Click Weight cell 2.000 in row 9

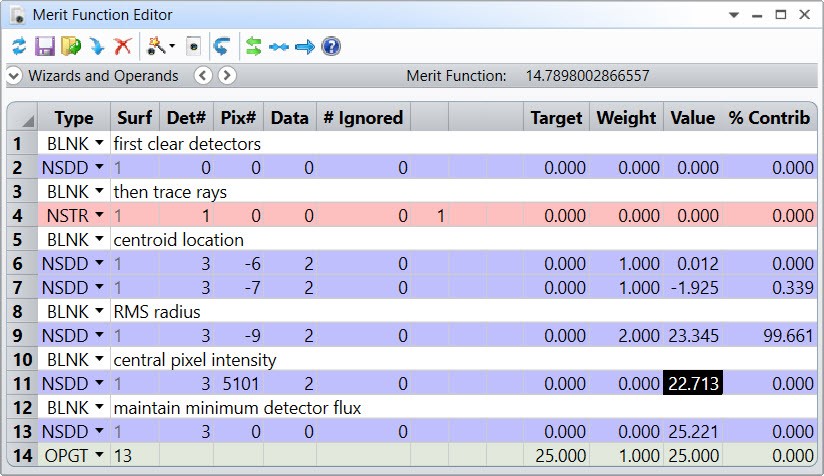pos(626,335)
